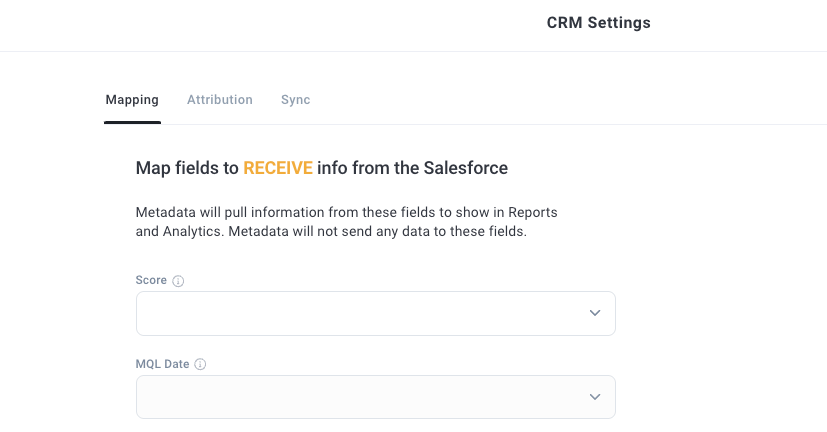Click the info icon beside MQL Date
The image size is (827, 432).
(x=200, y=364)
